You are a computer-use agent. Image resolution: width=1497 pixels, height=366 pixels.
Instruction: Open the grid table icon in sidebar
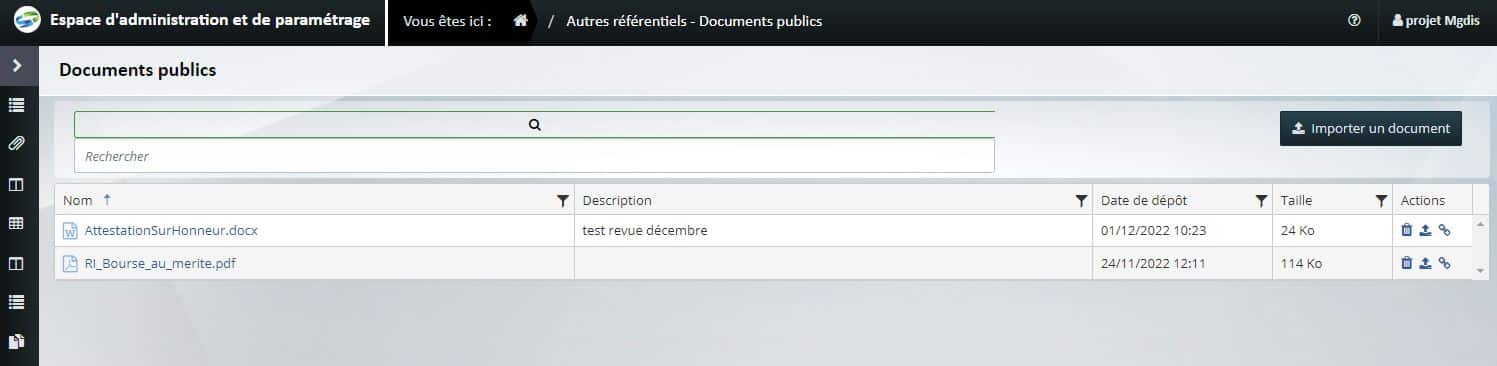tap(17, 223)
